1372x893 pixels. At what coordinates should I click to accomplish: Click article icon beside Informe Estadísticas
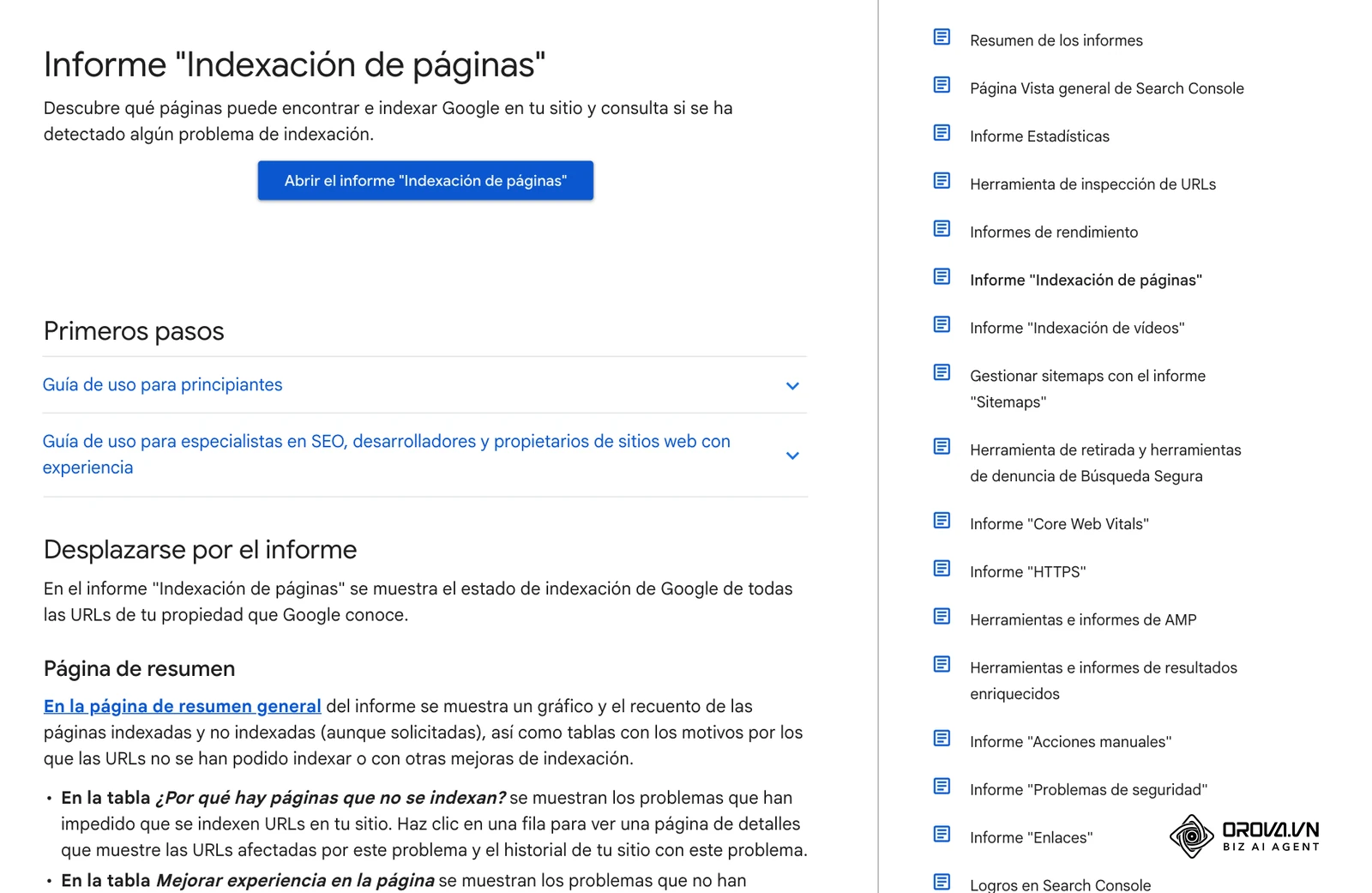[942, 133]
